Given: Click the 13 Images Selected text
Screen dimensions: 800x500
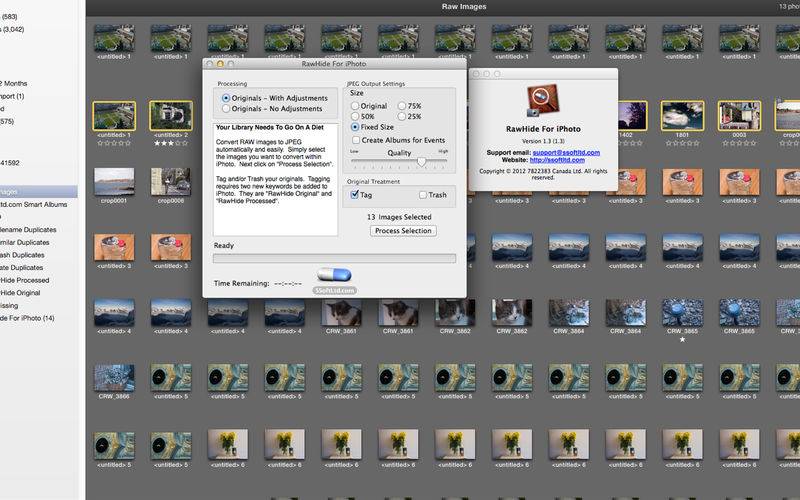Looking at the screenshot, I should coord(399,217).
